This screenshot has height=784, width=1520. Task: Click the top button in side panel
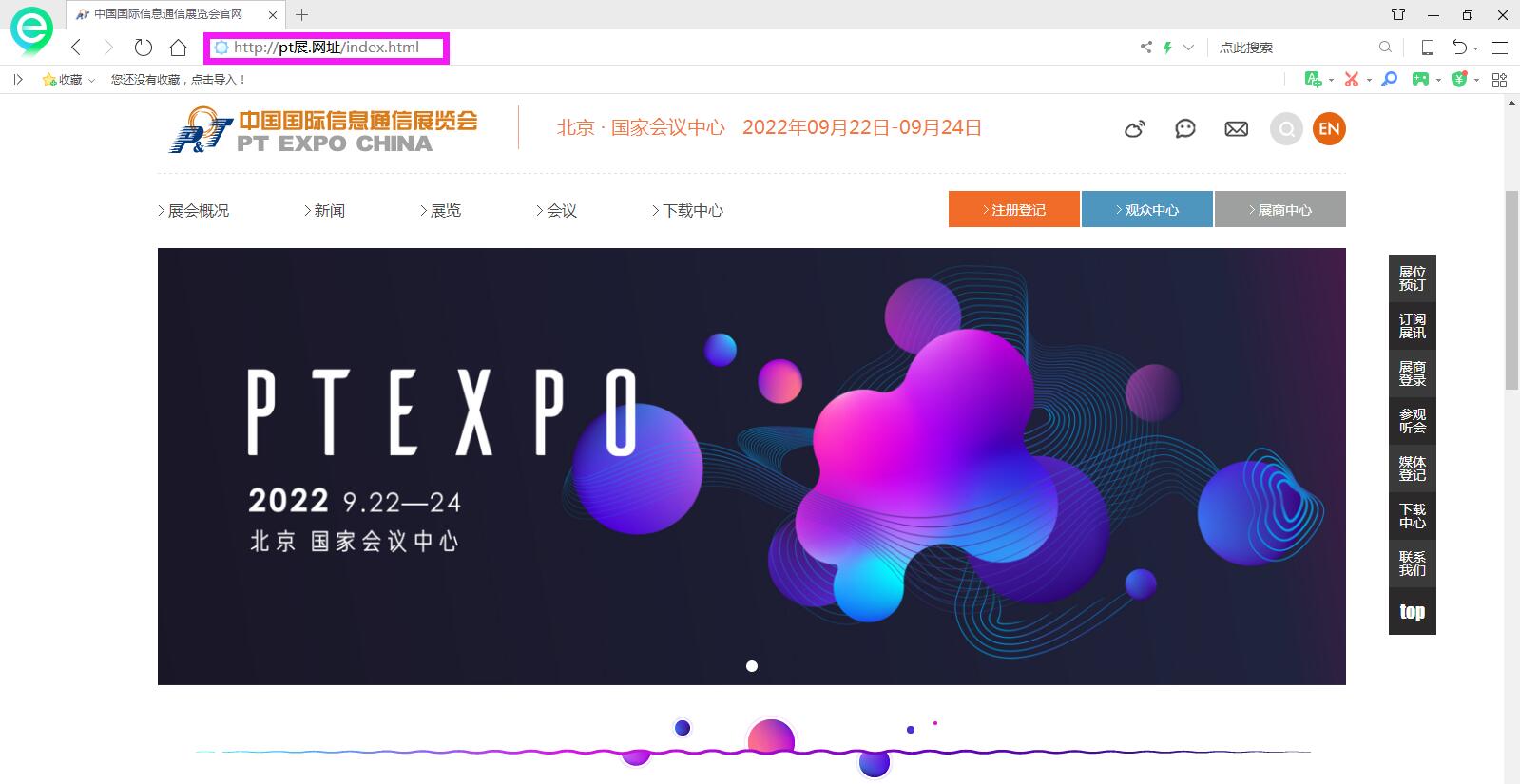click(x=1412, y=611)
